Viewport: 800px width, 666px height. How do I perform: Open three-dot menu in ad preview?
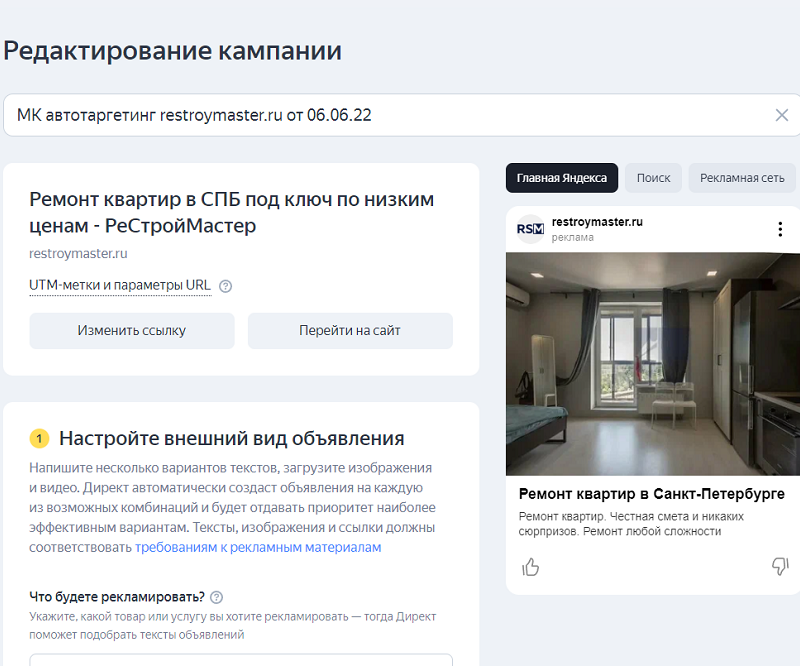tap(780, 229)
